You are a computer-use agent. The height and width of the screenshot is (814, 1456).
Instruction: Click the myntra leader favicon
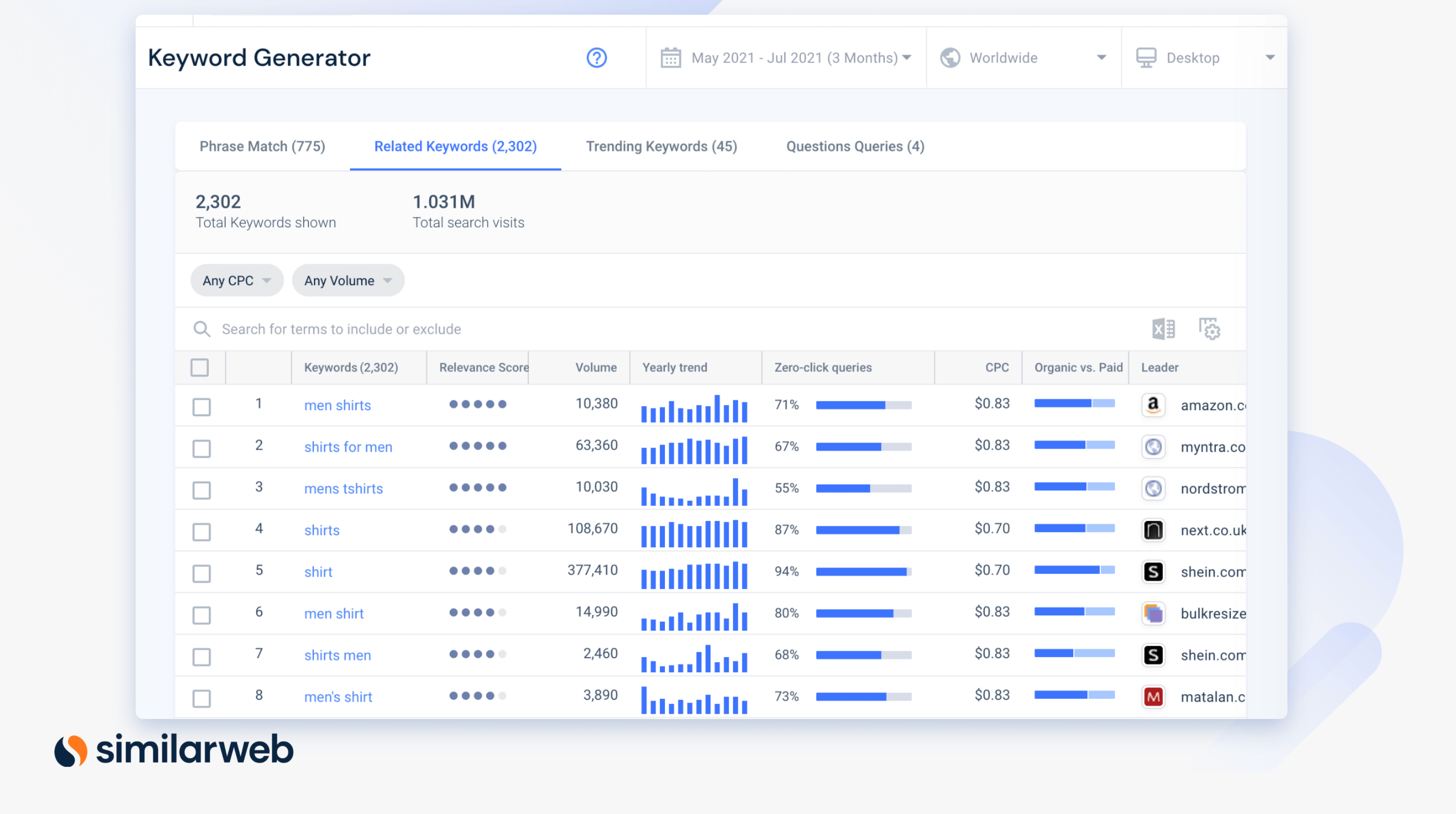[x=1153, y=447]
